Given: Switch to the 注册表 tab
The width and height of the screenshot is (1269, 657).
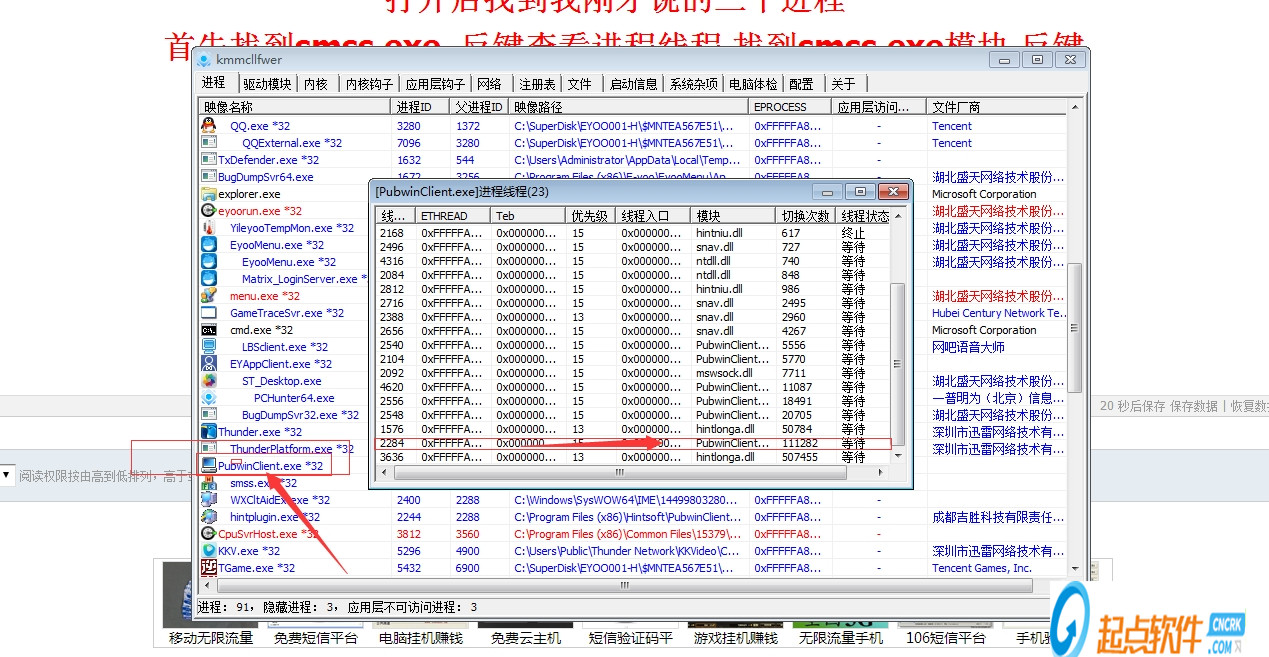Looking at the screenshot, I should (538, 84).
